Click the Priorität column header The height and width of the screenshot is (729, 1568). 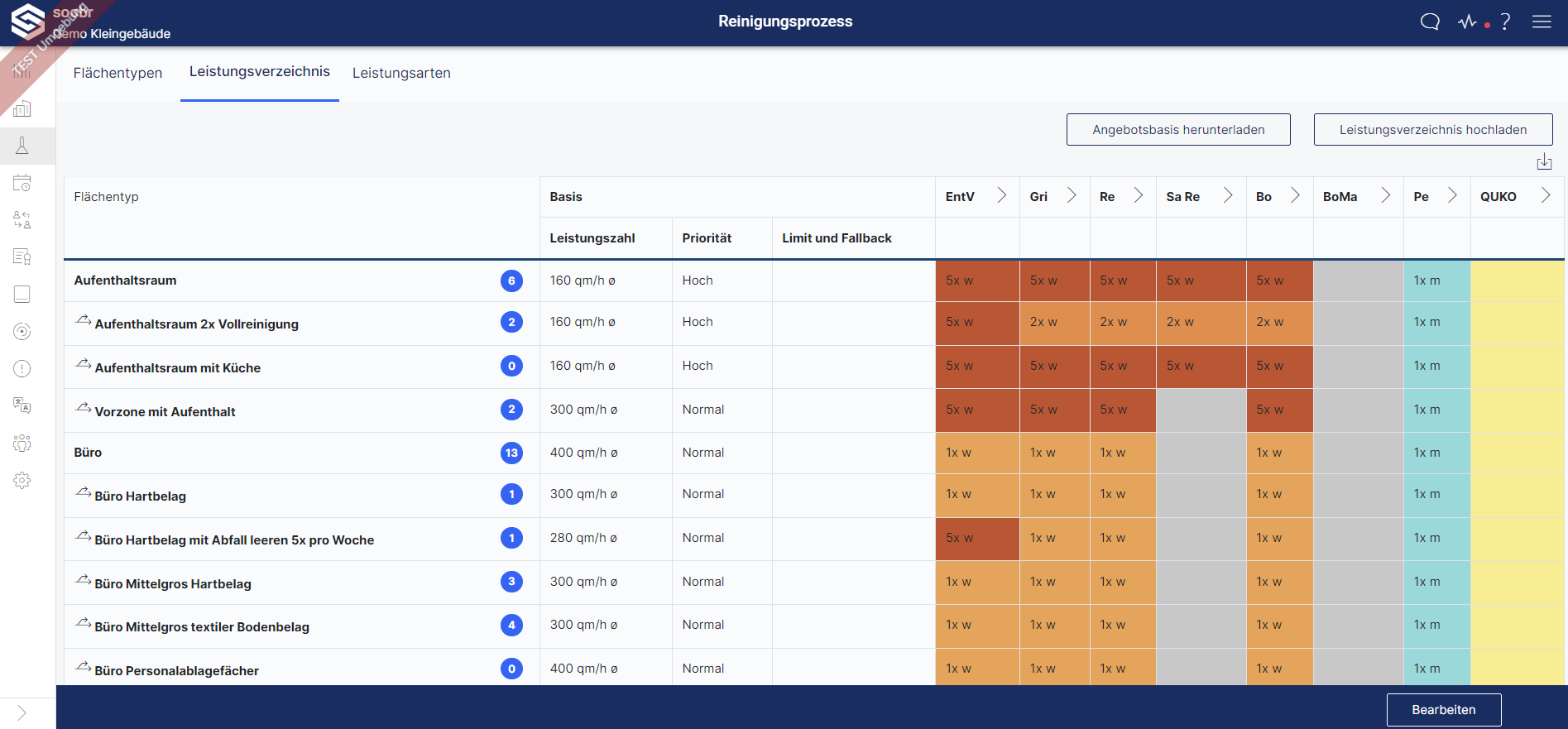coord(707,238)
